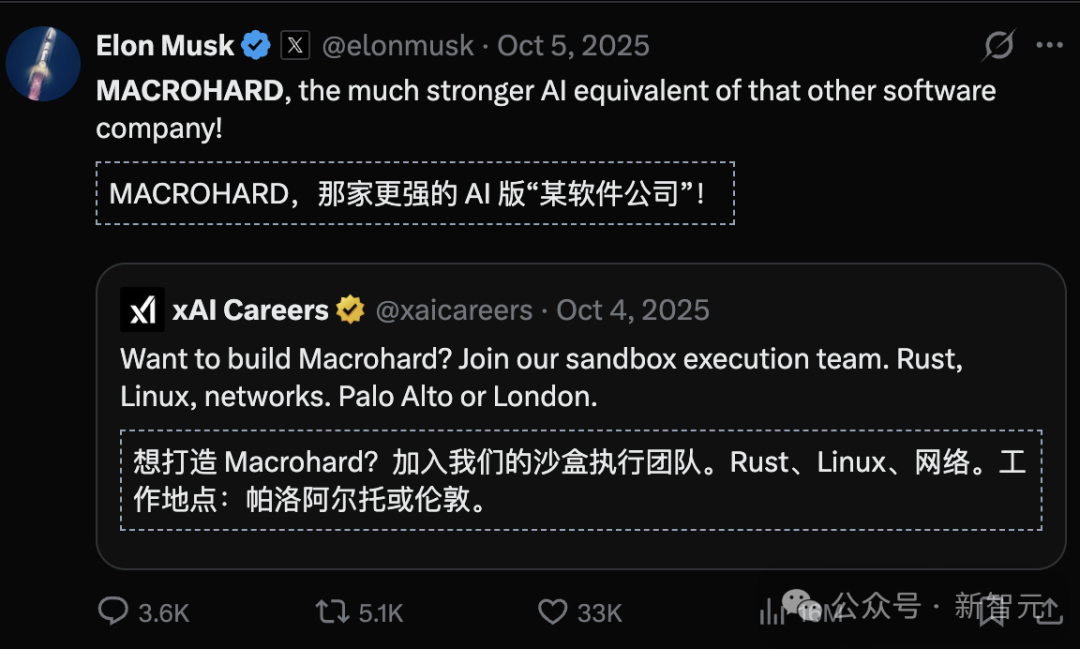Image resolution: width=1080 pixels, height=649 pixels.
Task: Click the @xaicareers handle
Action: 455,310
